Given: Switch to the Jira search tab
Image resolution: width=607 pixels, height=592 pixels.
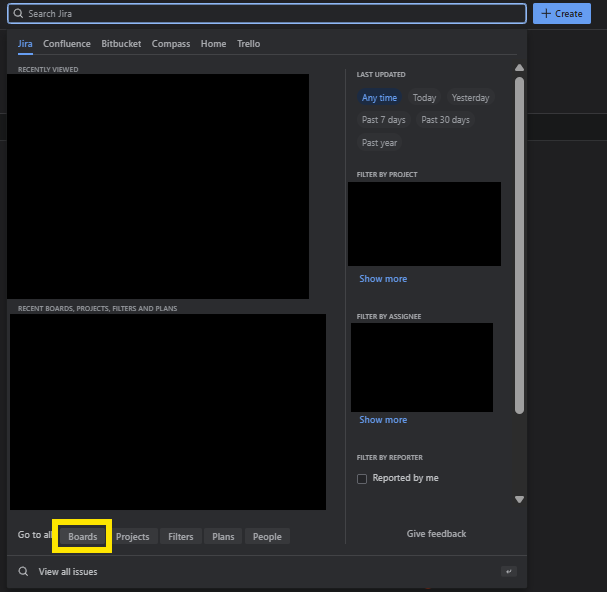Looking at the screenshot, I should pyautogui.click(x=25, y=44).
